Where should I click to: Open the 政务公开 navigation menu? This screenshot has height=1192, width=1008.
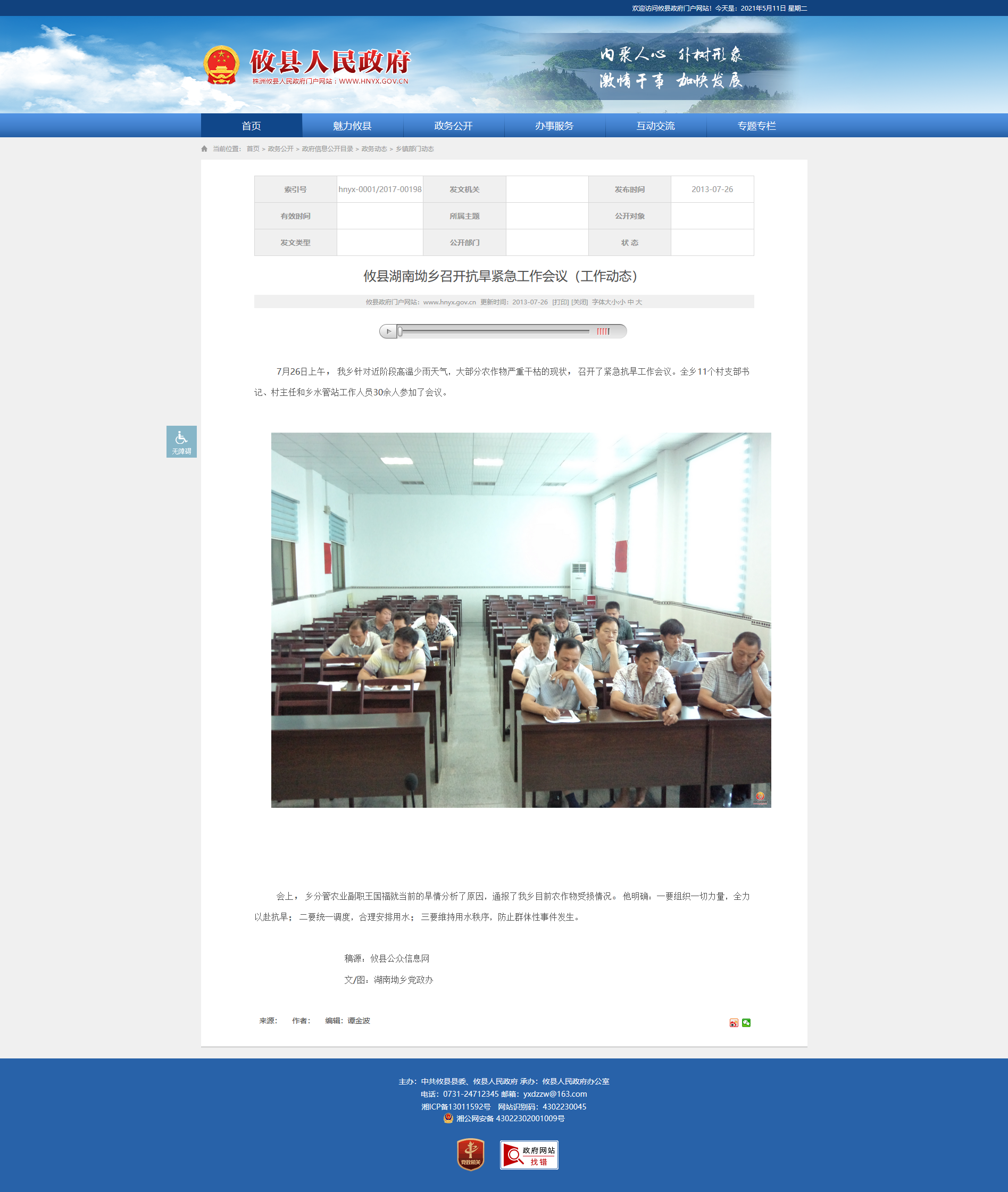click(x=453, y=126)
